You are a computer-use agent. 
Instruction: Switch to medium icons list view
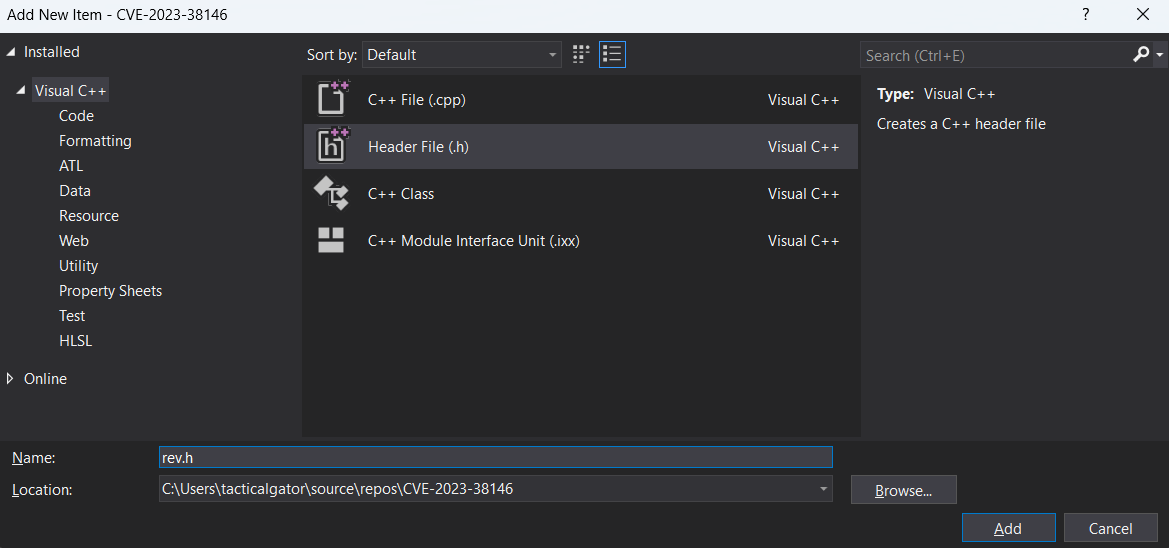pyautogui.click(x=612, y=54)
